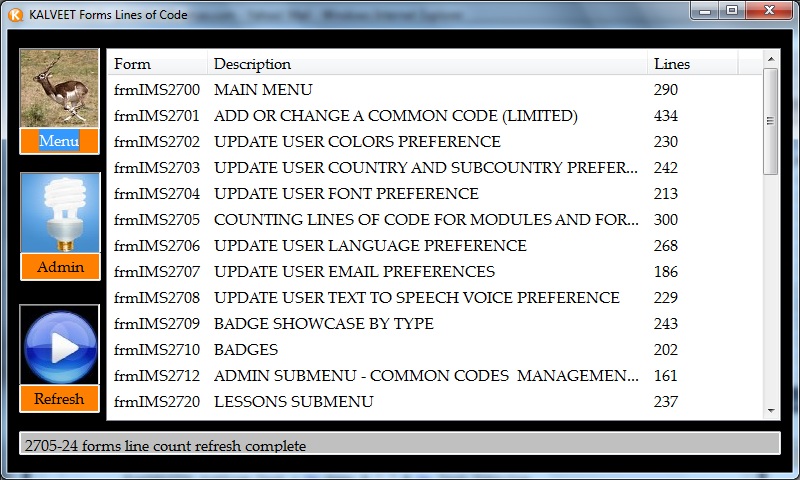The height and width of the screenshot is (480, 800).
Task: Sort list by Lines column header
Action: [691, 64]
